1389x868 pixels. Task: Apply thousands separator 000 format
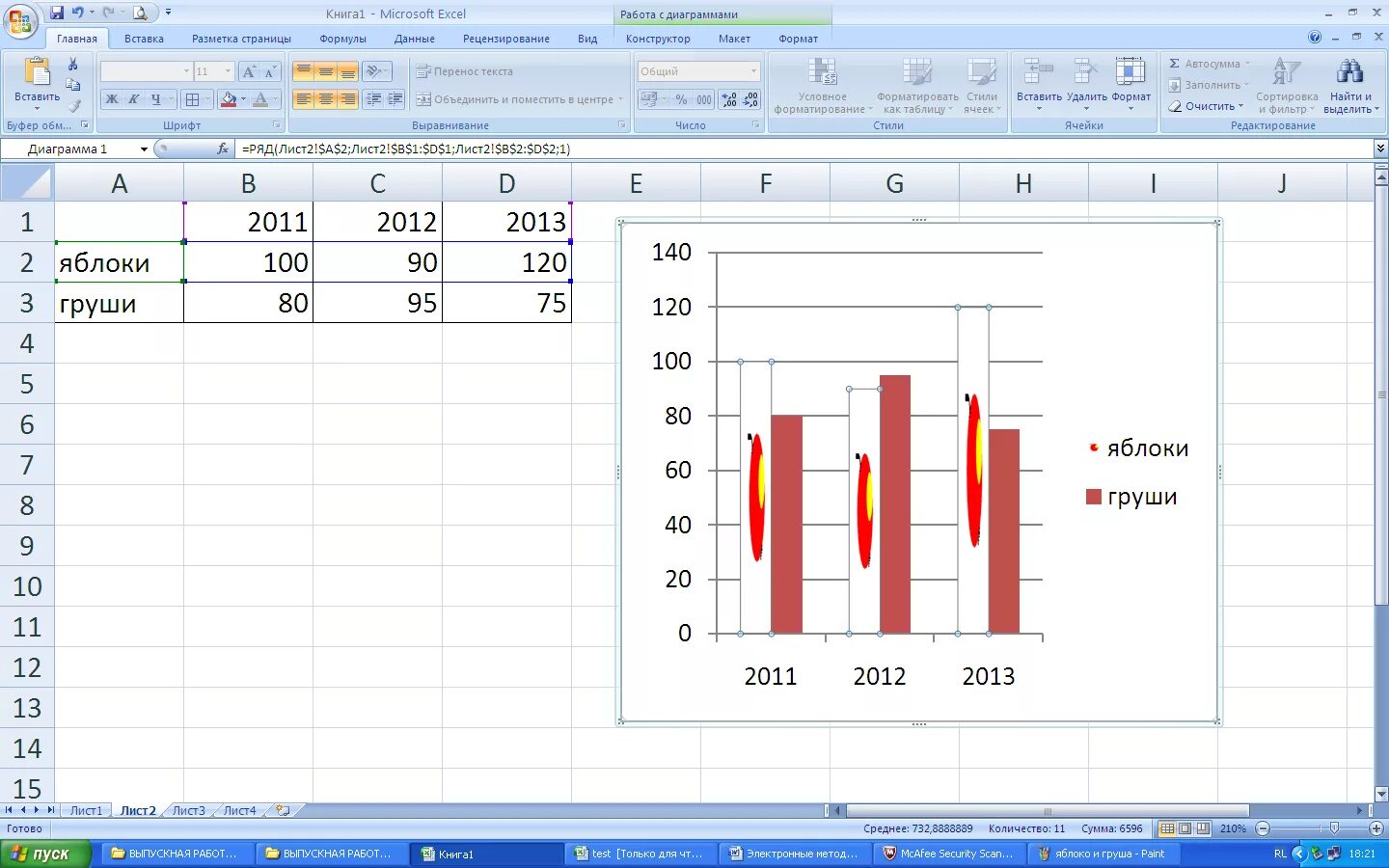point(704,99)
